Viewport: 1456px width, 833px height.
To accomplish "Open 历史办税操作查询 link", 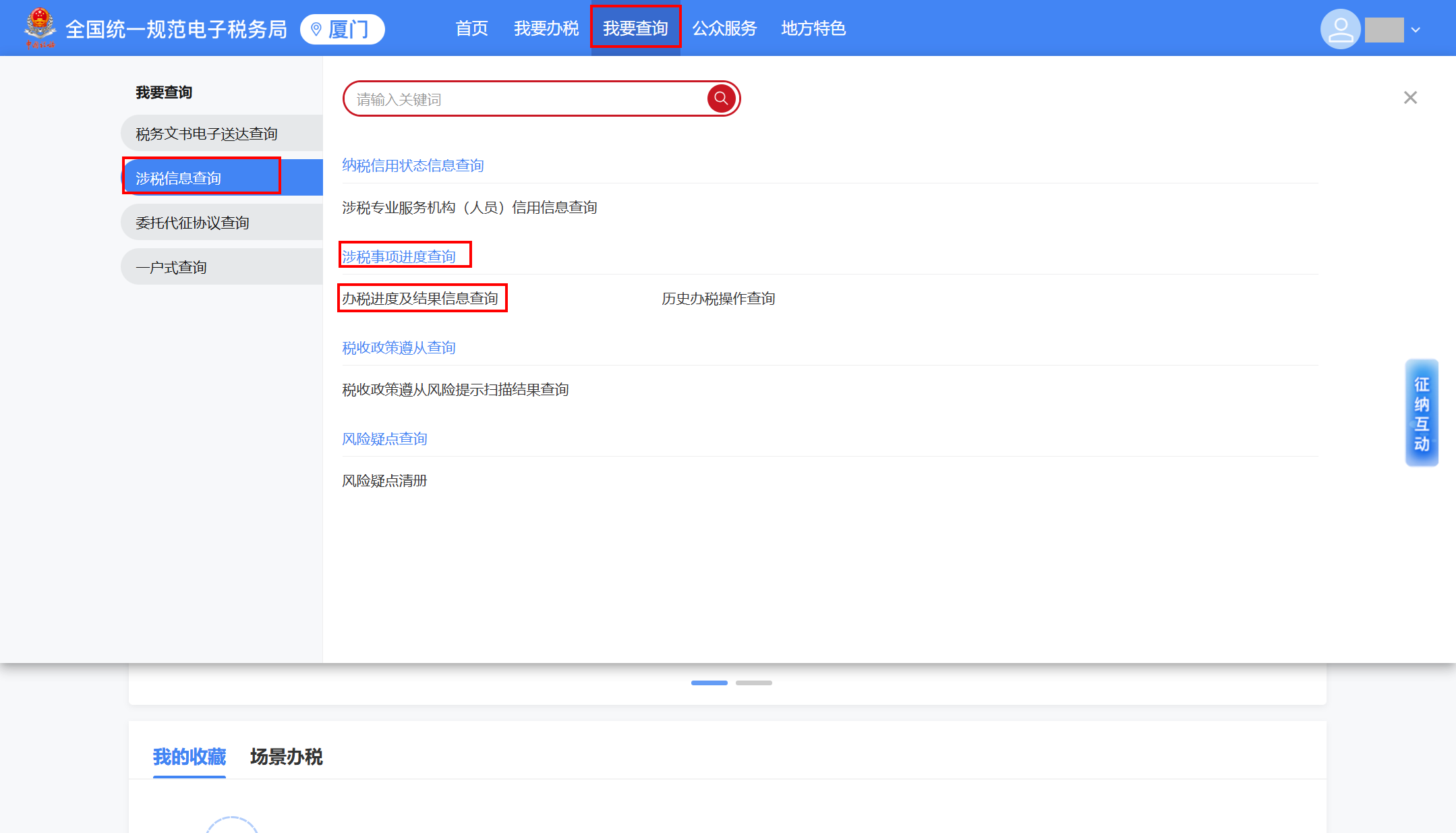I will pos(718,298).
